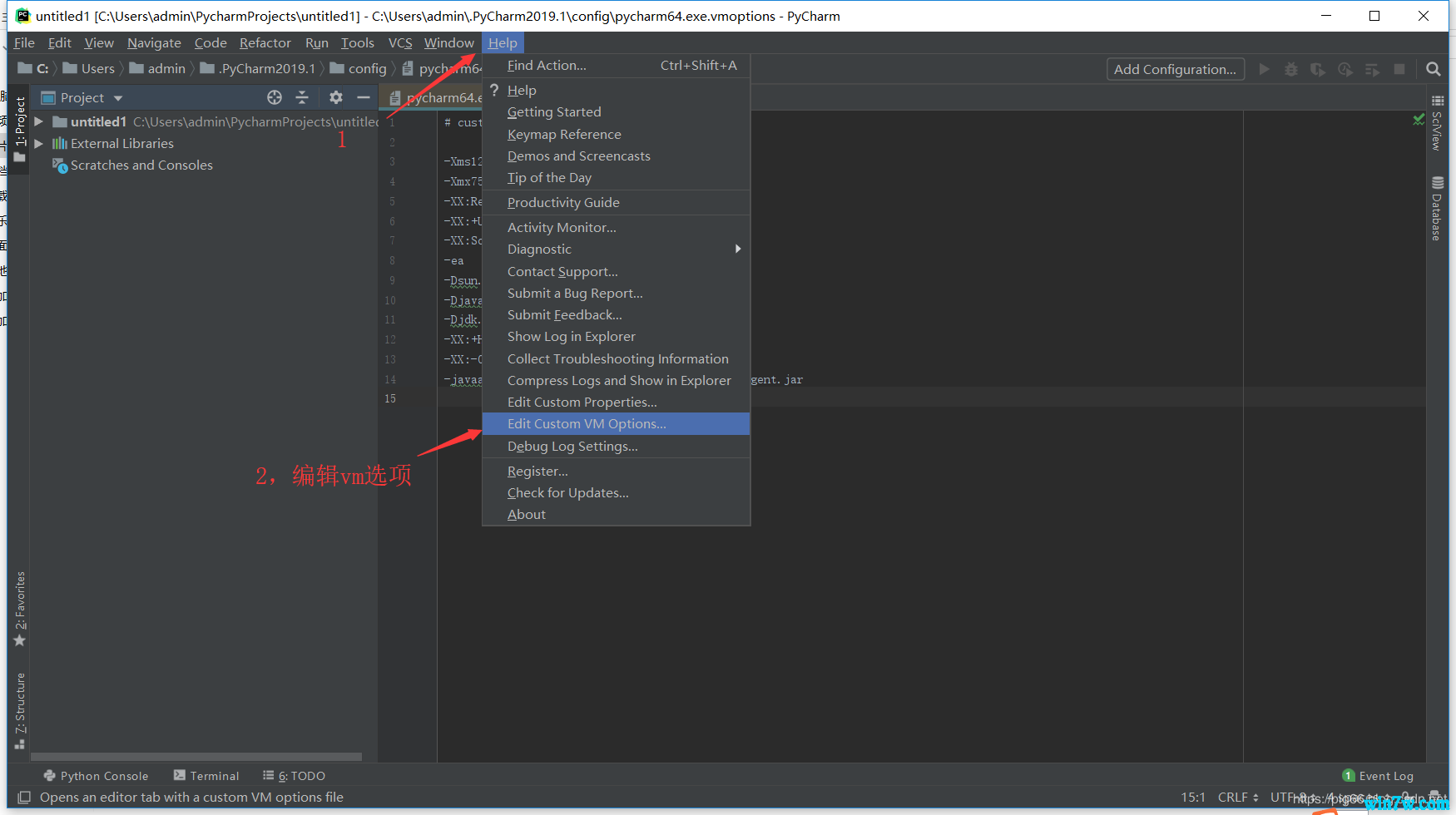Open the Code menu

[x=210, y=42]
